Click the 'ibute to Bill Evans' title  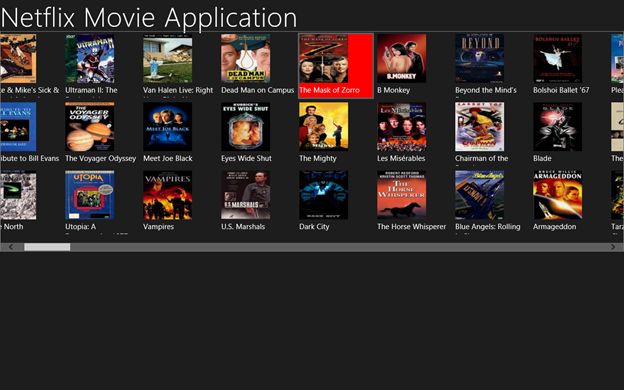30,158
